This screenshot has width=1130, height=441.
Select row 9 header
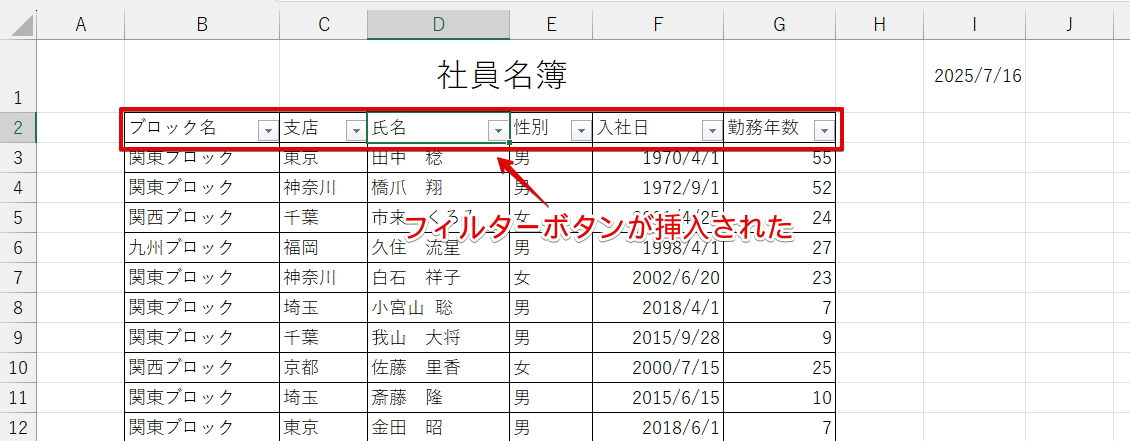click(18, 337)
